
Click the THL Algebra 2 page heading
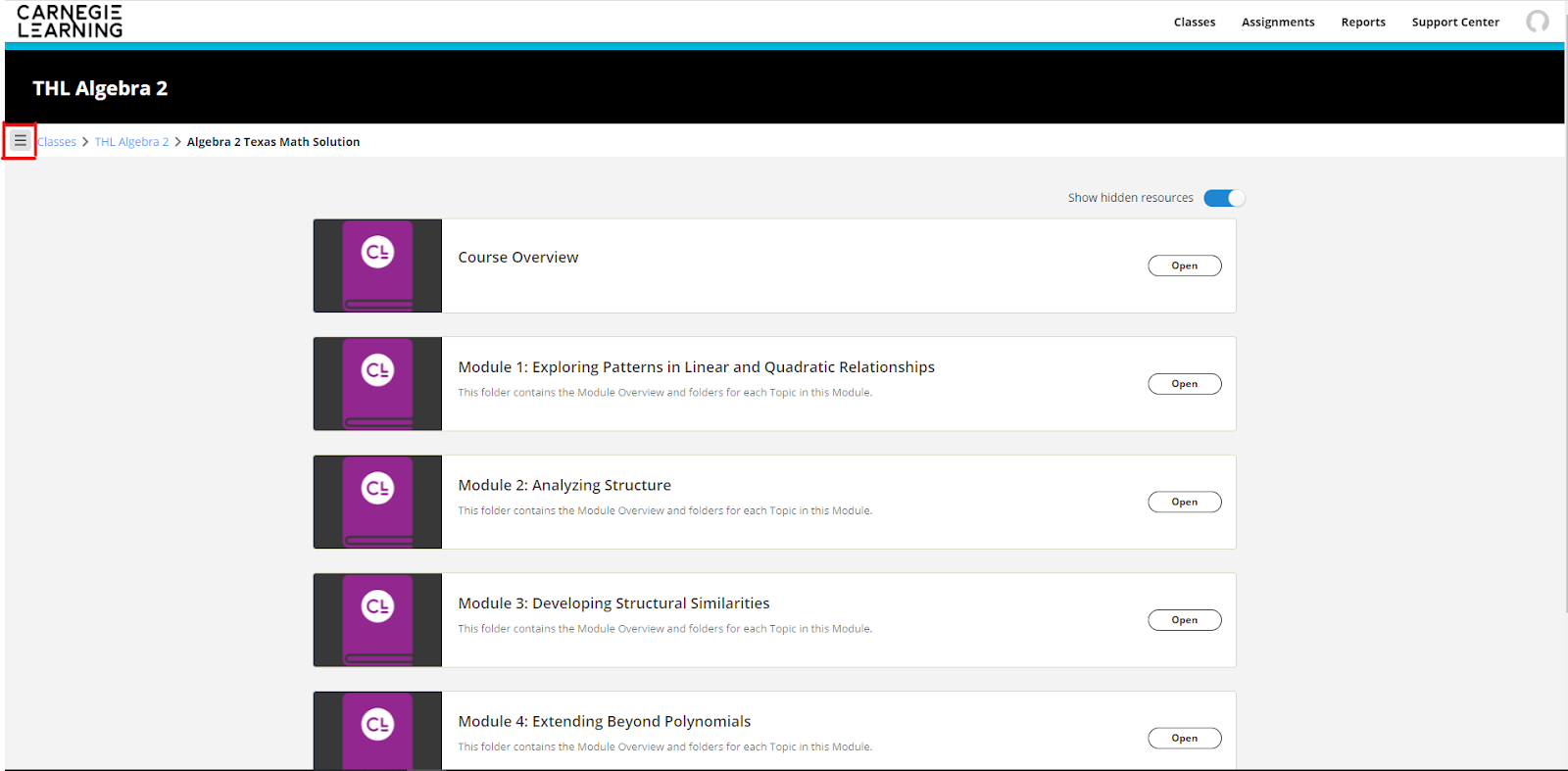(x=100, y=88)
